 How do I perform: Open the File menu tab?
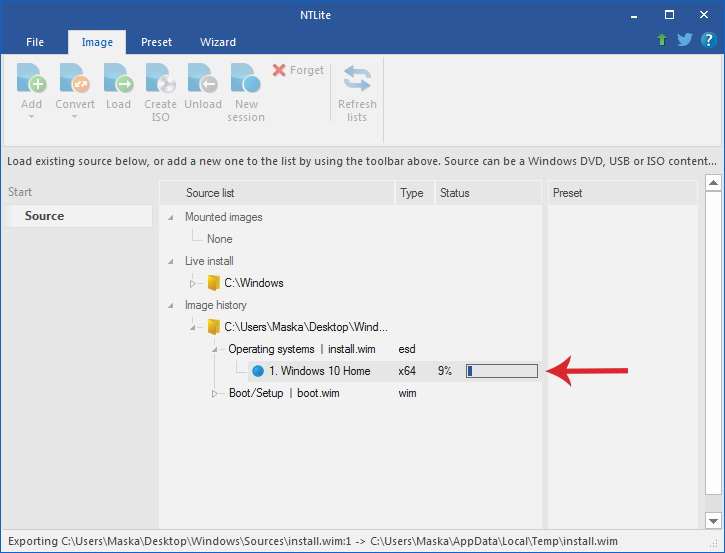tap(35, 42)
